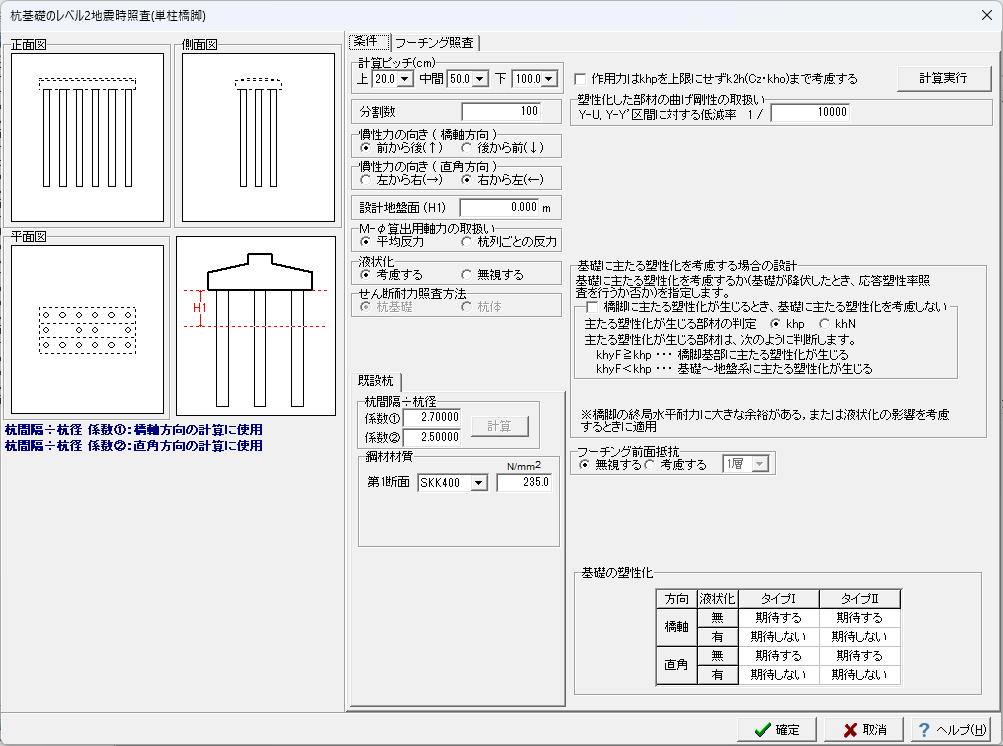
Task: Switch to the 条件 tab
Action: [x=369, y=42]
